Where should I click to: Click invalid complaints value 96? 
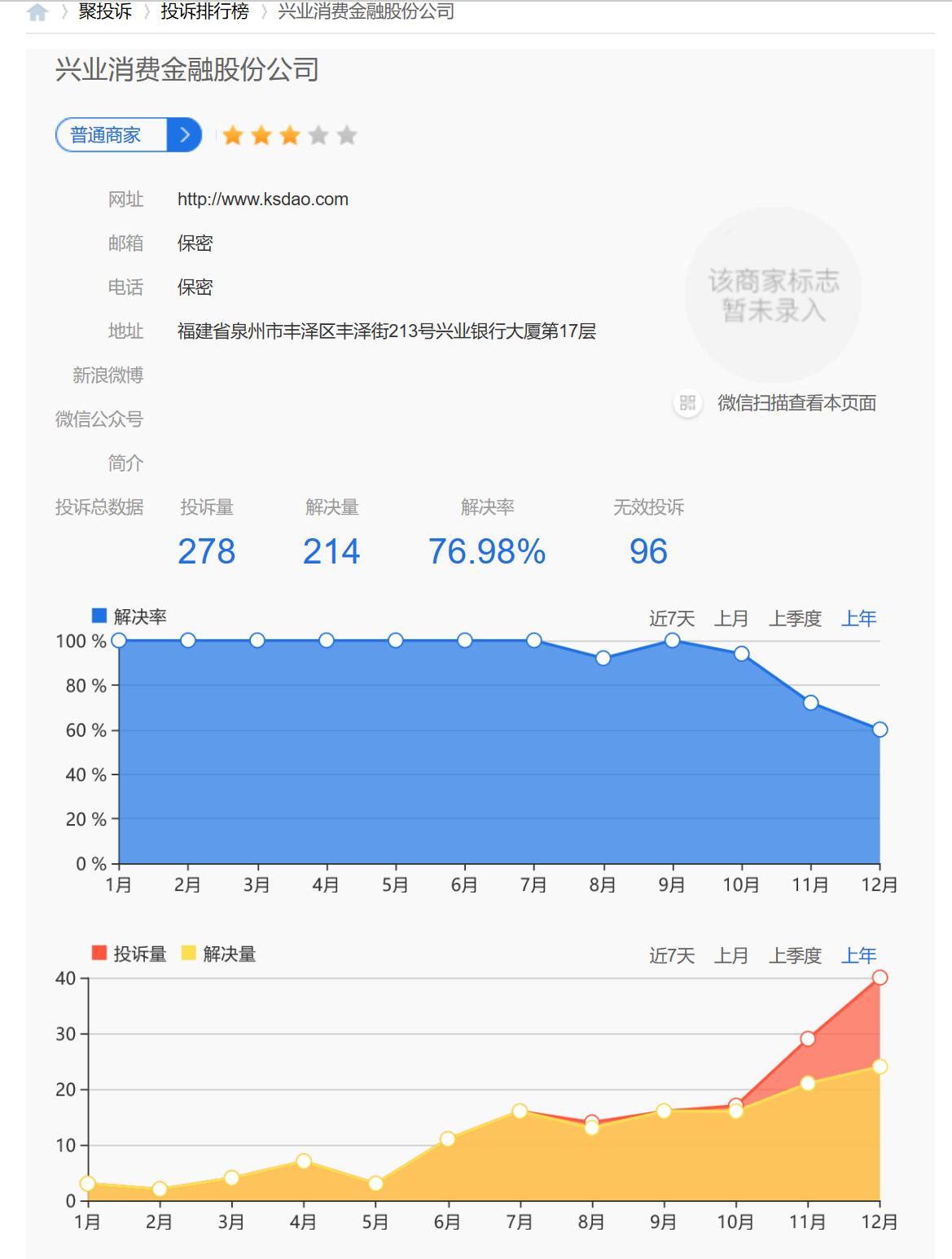tap(648, 552)
